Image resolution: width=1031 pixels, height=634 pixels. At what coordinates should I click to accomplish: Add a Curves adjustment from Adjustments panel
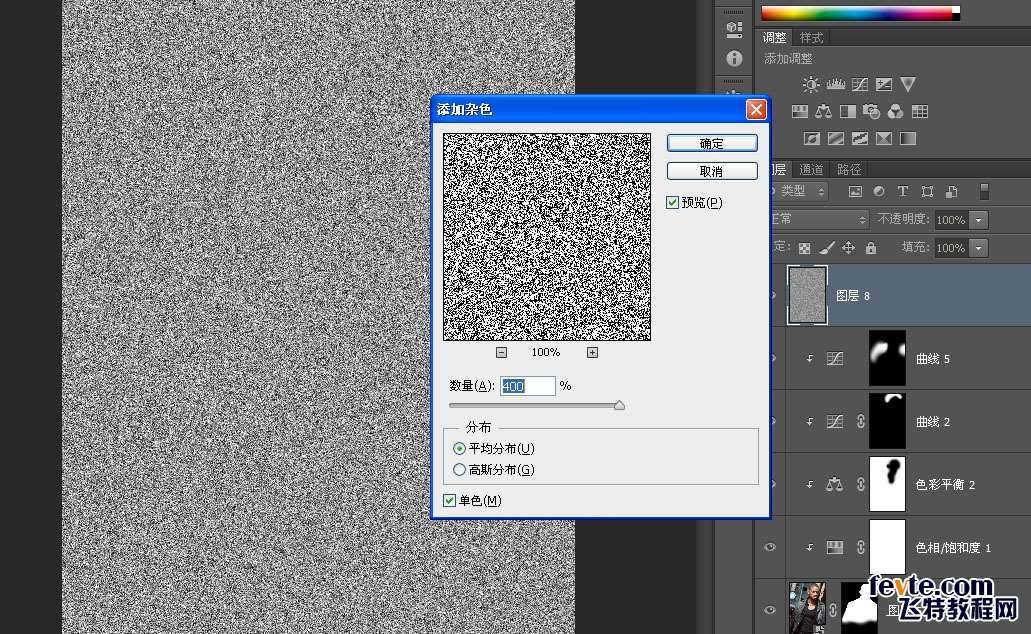coord(859,84)
